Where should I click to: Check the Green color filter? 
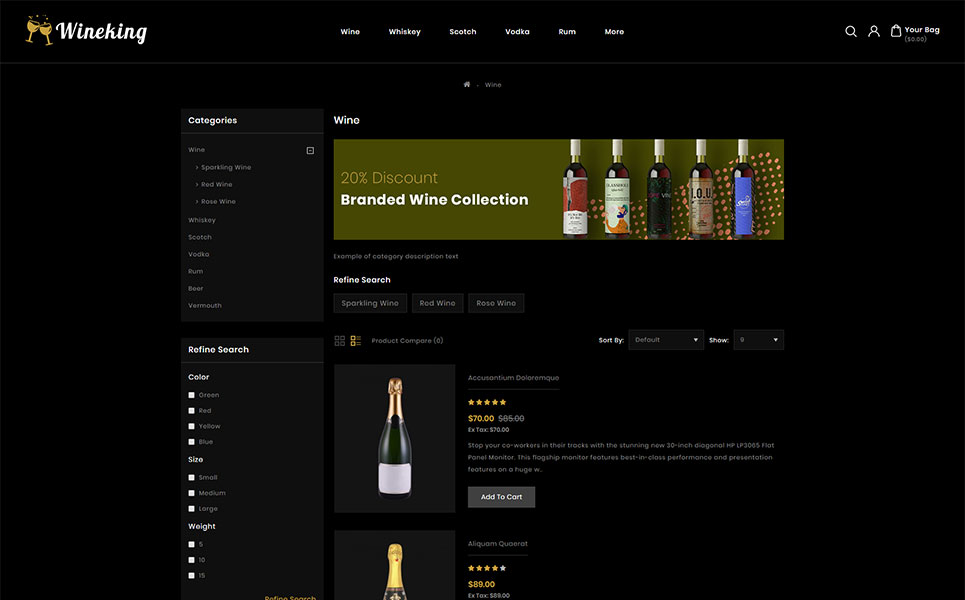[x=191, y=395]
